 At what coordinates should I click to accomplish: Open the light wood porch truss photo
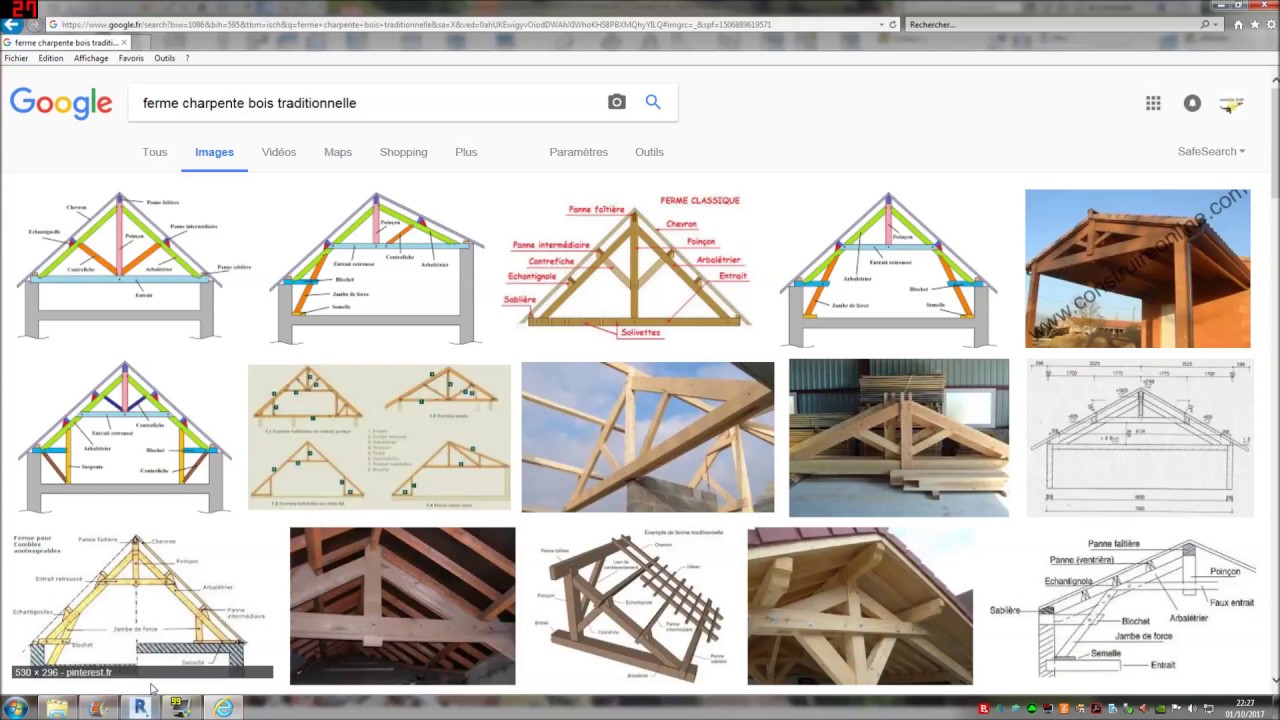tap(860, 606)
